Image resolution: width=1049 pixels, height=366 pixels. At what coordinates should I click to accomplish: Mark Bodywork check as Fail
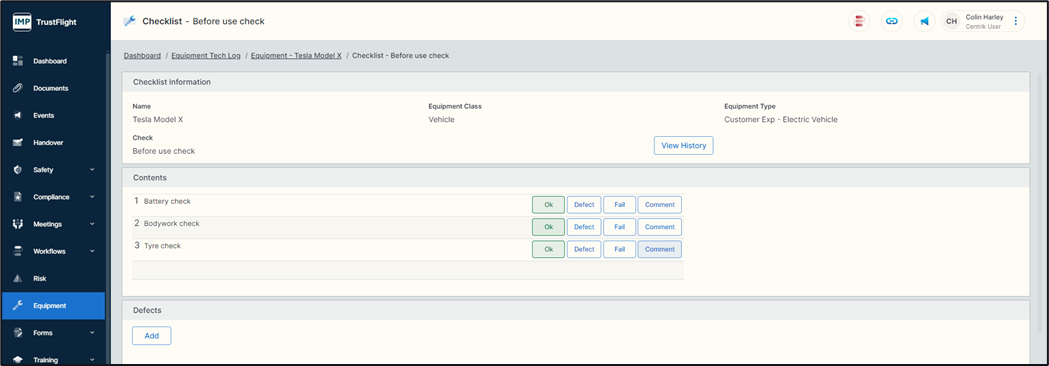point(619,227)
